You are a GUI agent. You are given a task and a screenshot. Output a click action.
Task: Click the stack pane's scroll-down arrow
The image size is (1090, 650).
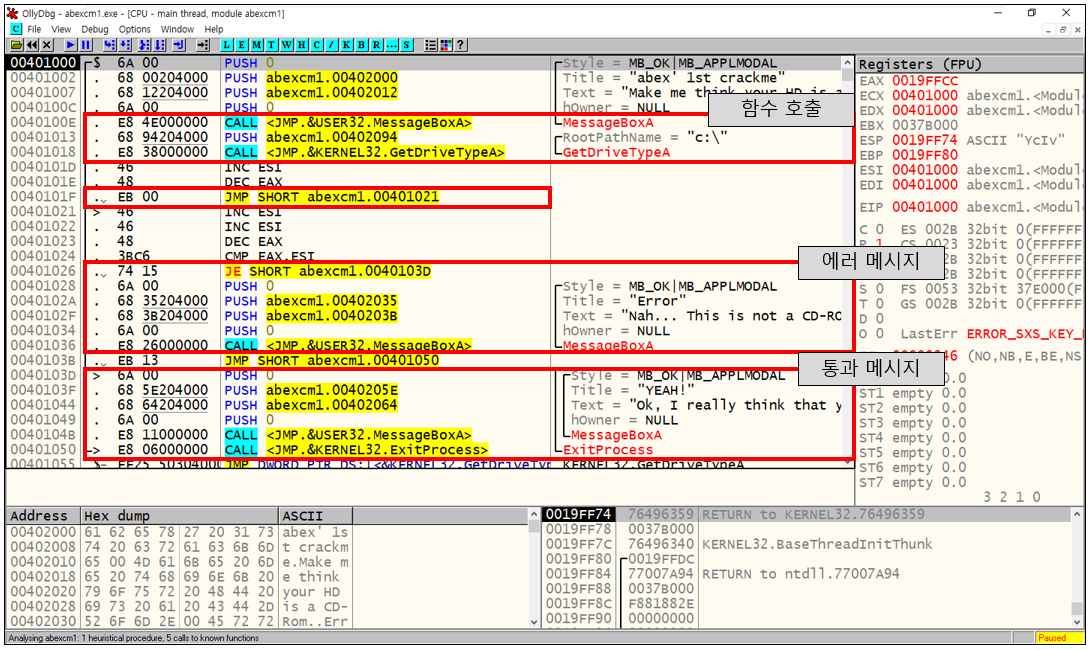(1077, 621)
